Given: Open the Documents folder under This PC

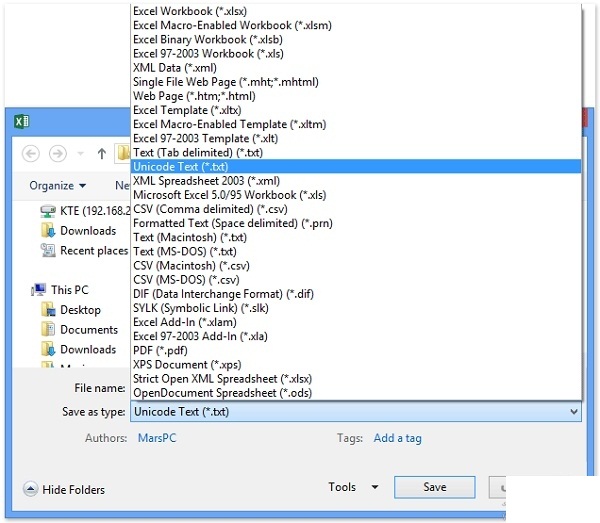Looking at the screenshot, I should 88,330.
